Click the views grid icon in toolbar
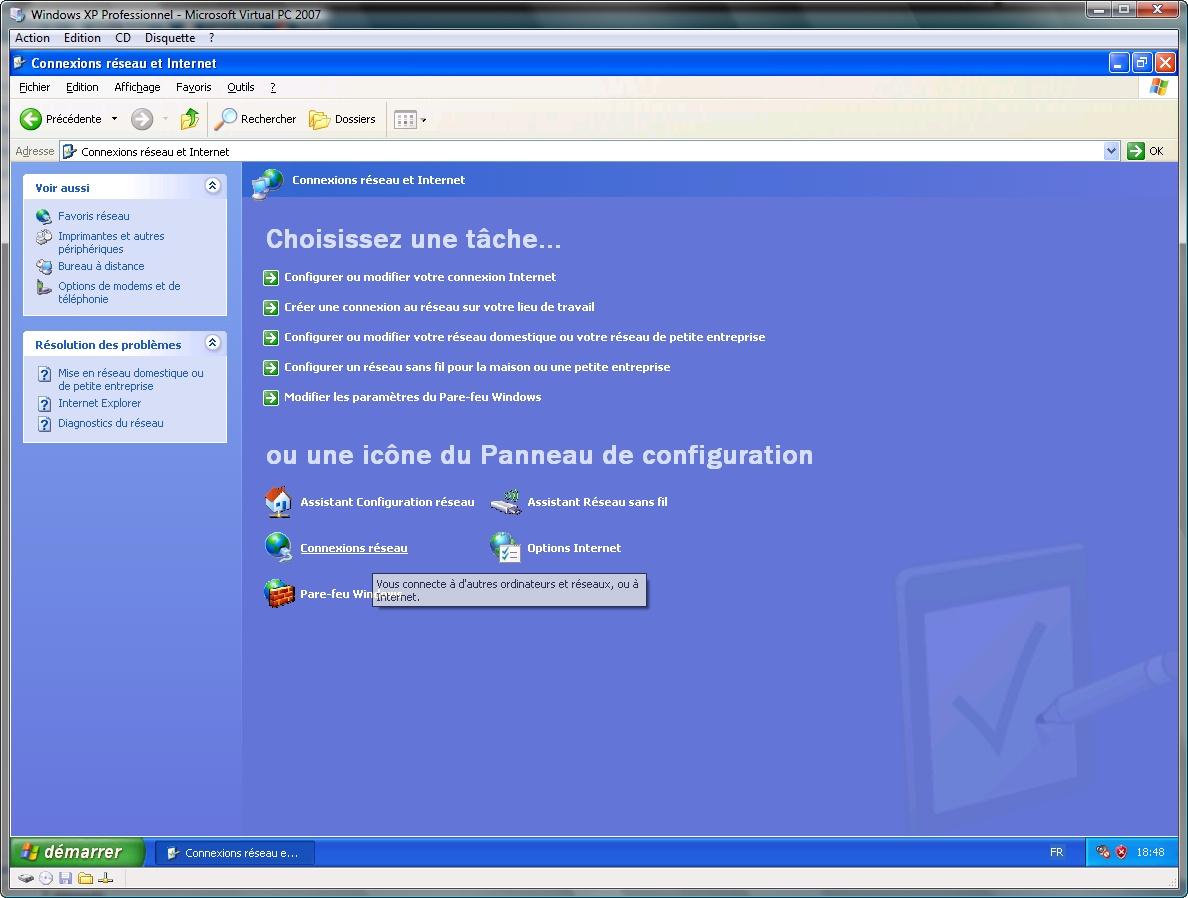The image size is (1188, 898). tap(405, 120)
